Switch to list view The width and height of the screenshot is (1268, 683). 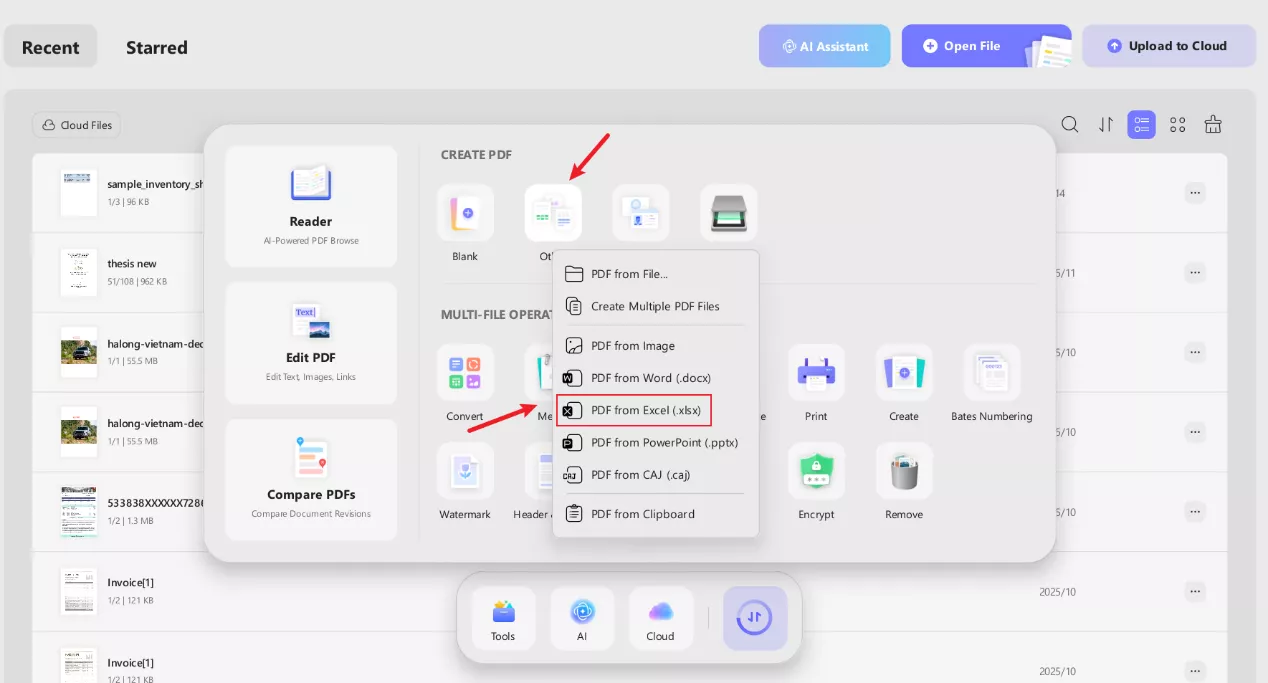(x=1141, y=125)
